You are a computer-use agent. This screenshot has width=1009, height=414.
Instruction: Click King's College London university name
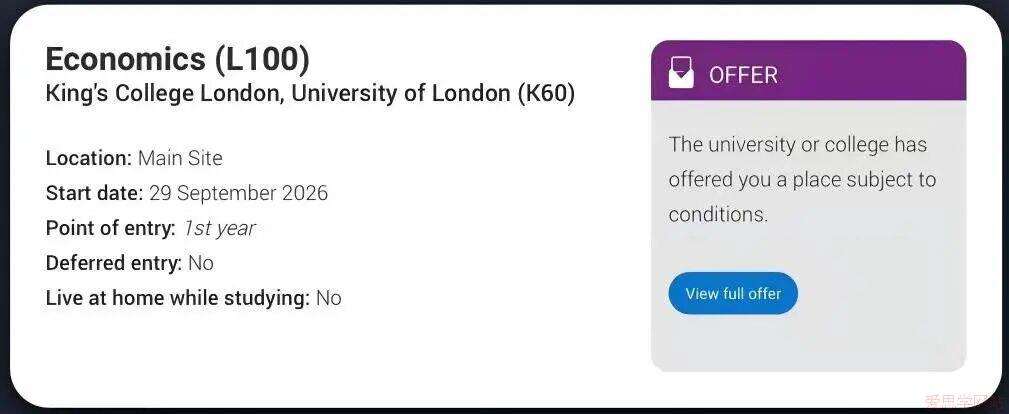(310, 94)
